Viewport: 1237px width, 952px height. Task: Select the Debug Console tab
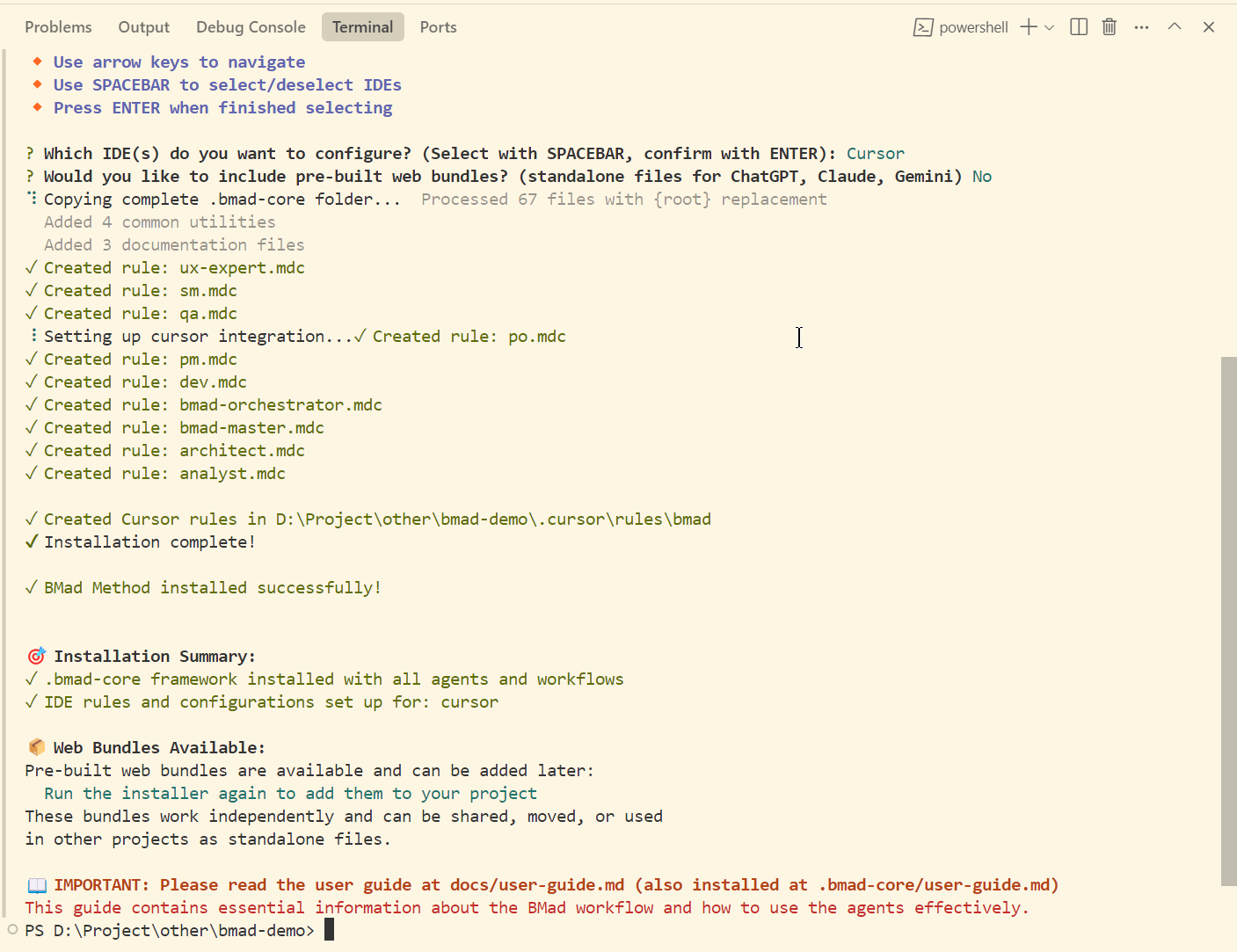251,27
